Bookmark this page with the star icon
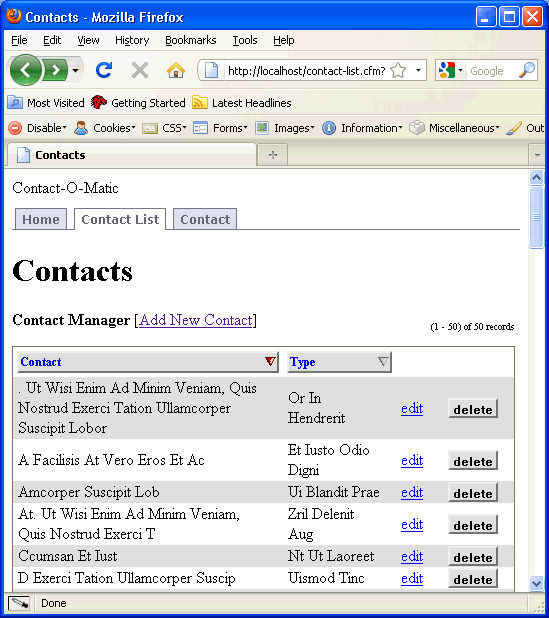Image resolution: width=549 pixels, height=618 pixels. 398,71
